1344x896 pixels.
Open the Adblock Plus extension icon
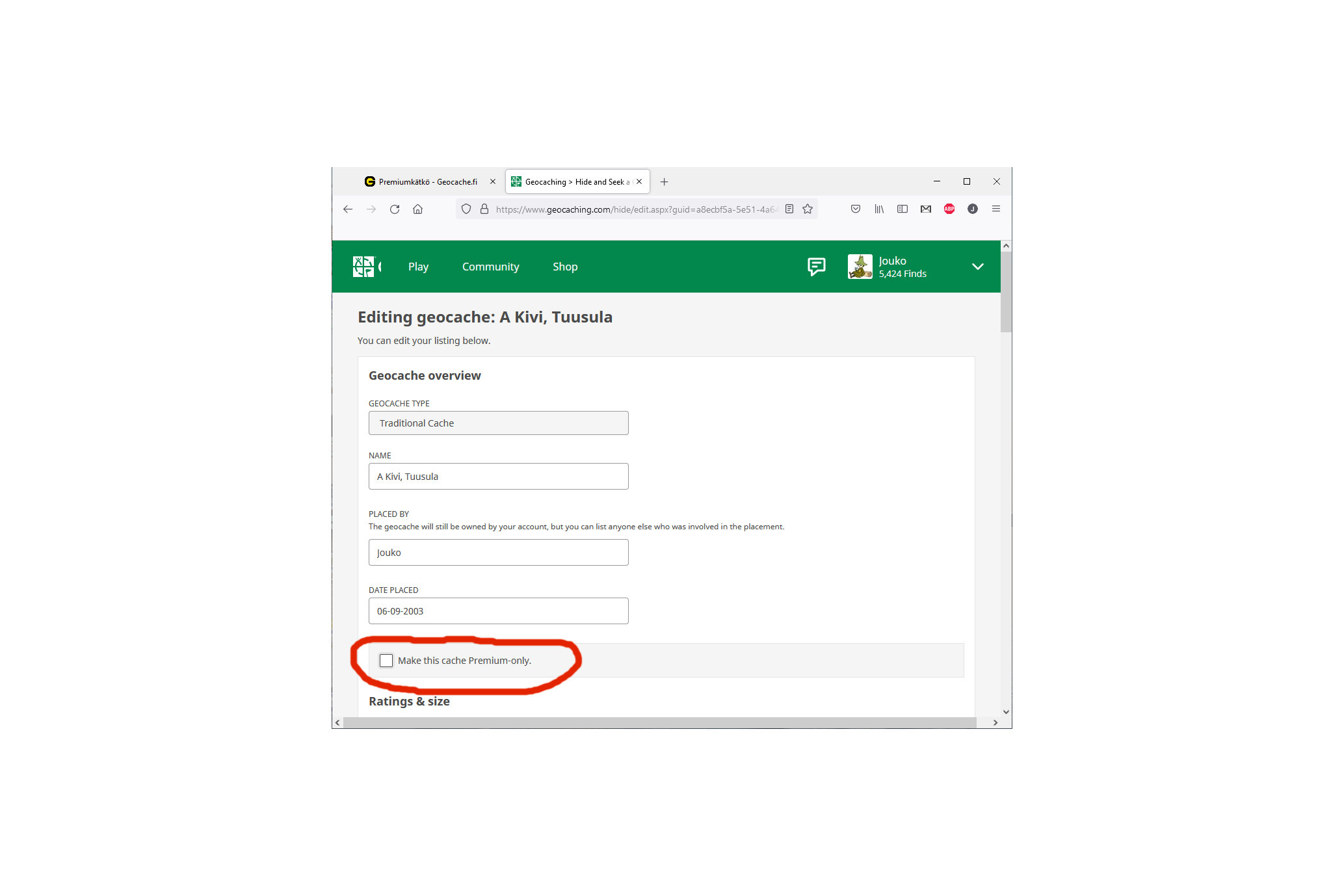(x=949, y=209)
